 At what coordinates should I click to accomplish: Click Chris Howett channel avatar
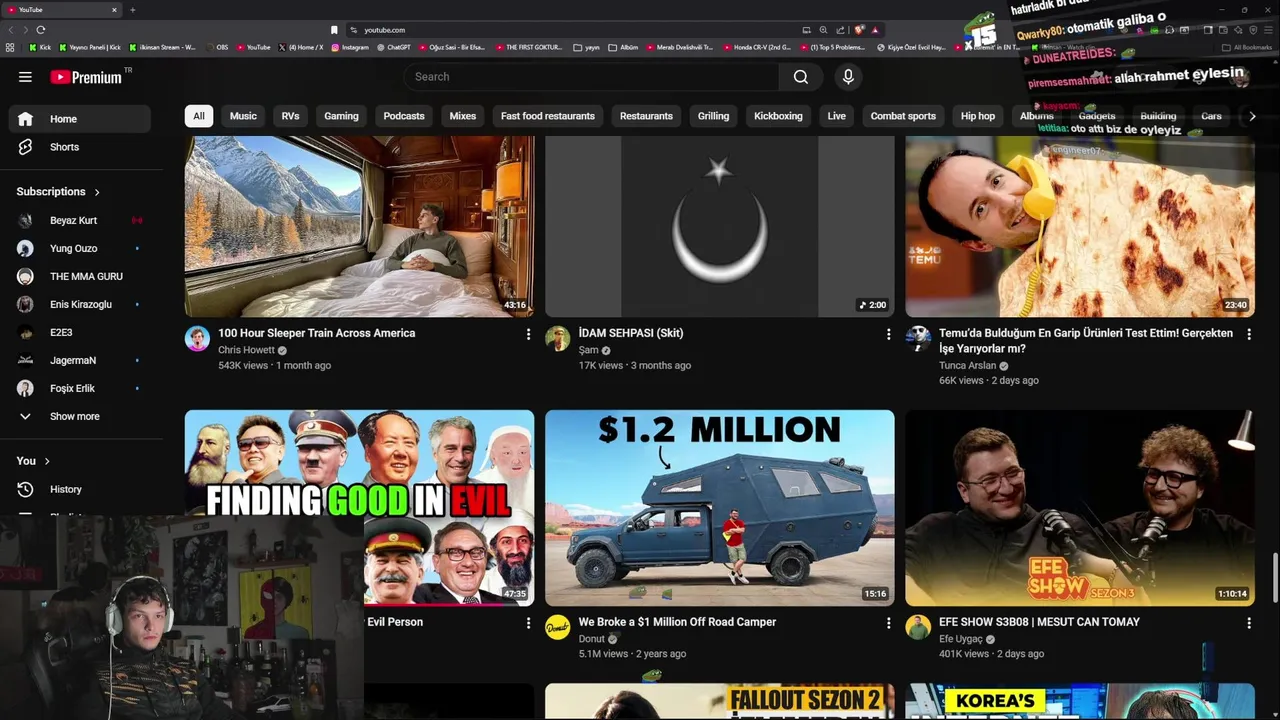pos(197,338)
